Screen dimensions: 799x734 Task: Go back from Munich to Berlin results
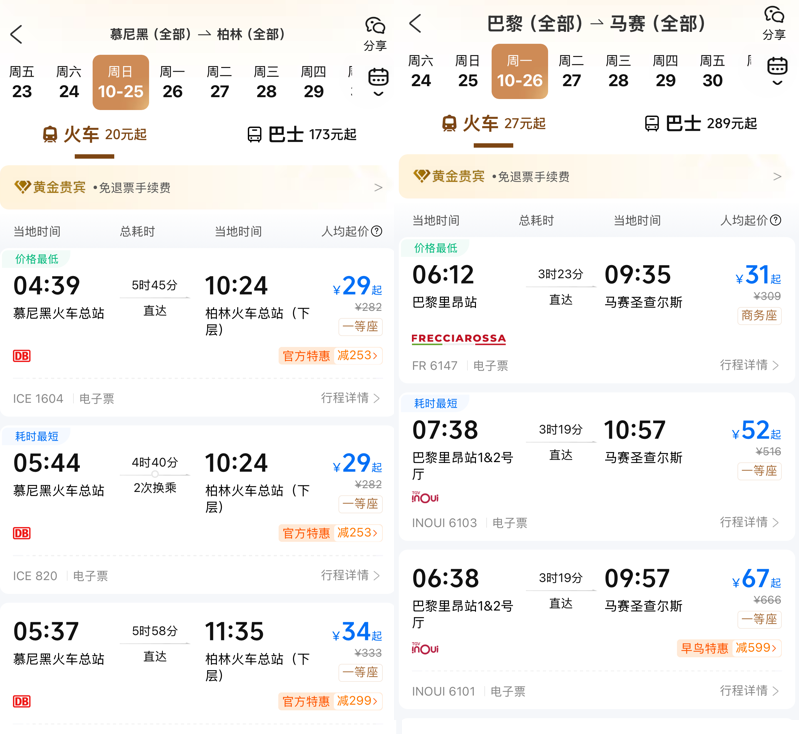pos(16,34)
